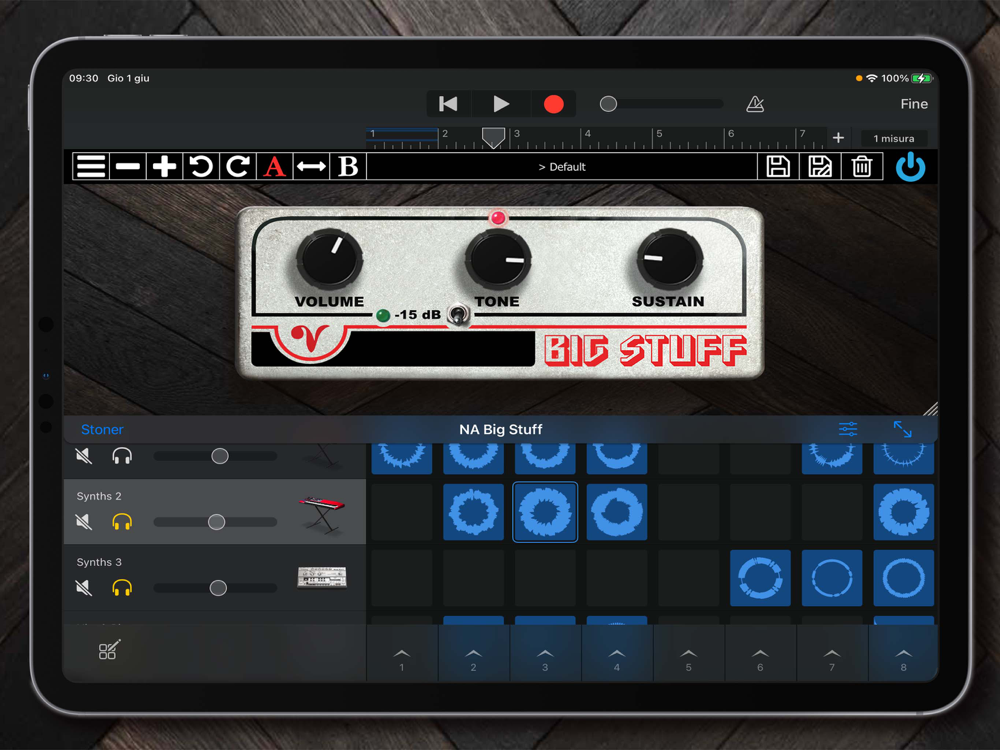
Task: Tap the battery indicator in status bar
Action: pyautogui.click(x=922, y=78)
